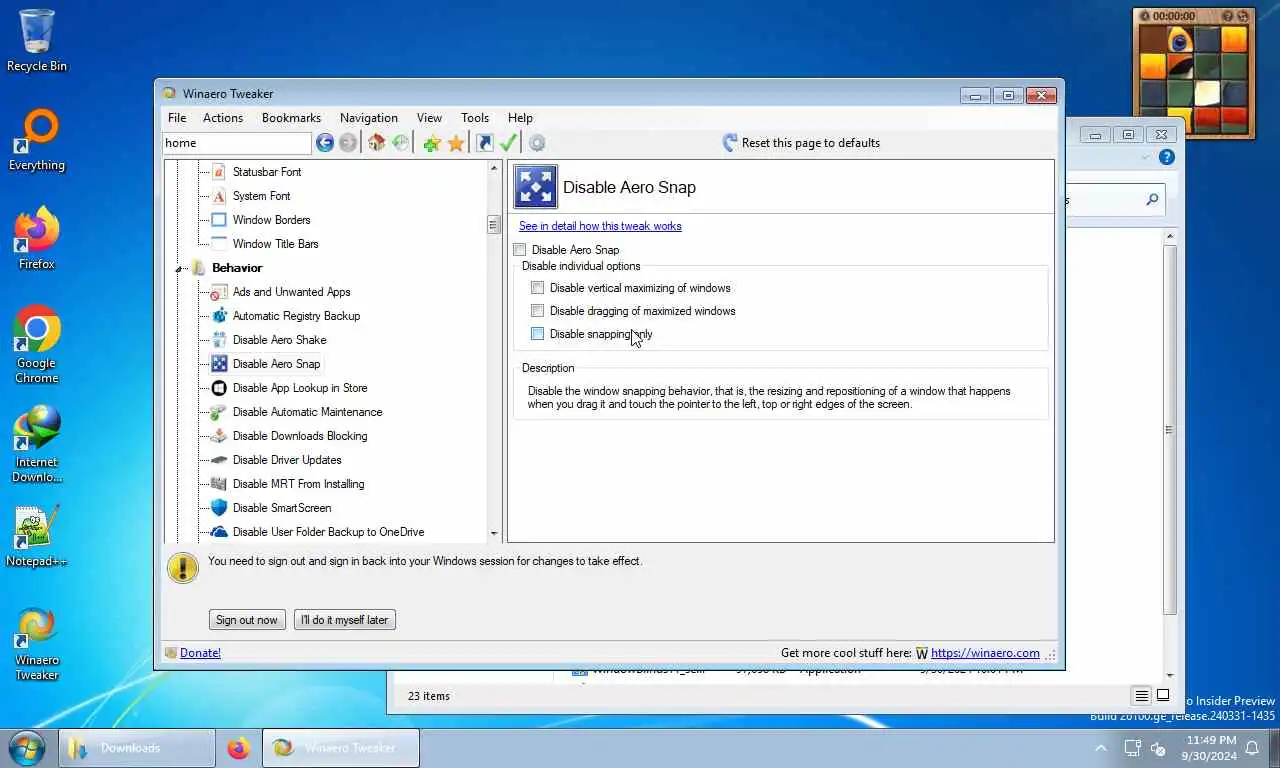Check Disable vertical maximizing of windows

[537, 288]
